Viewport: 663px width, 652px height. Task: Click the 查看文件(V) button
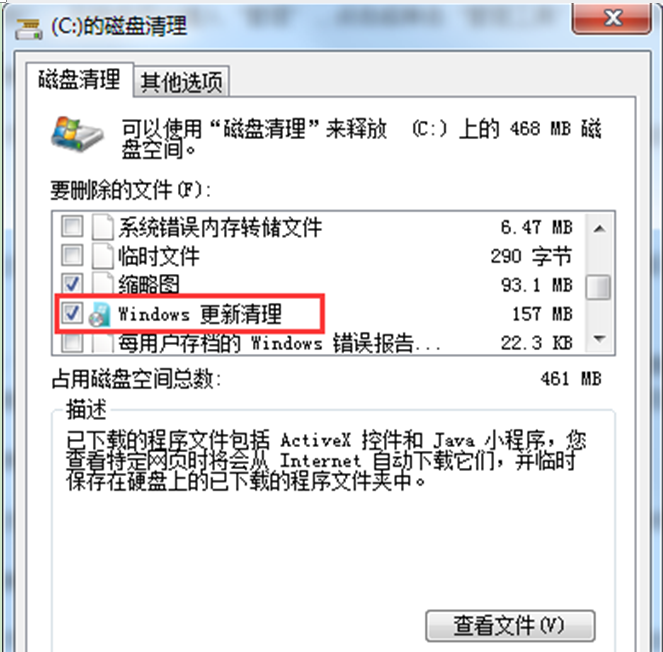click(x=510, y=625)
